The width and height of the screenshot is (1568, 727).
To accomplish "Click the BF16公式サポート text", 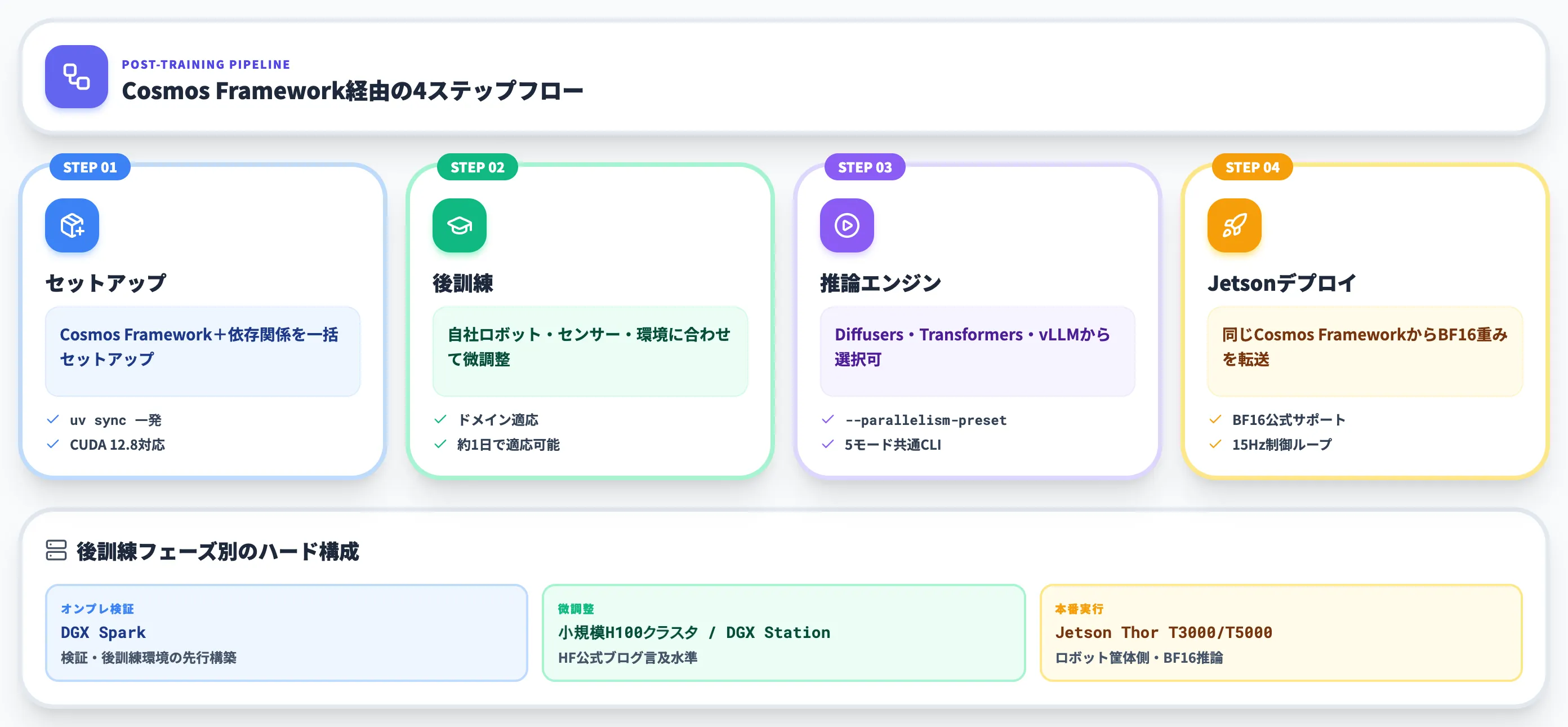I will point(1289,420).
